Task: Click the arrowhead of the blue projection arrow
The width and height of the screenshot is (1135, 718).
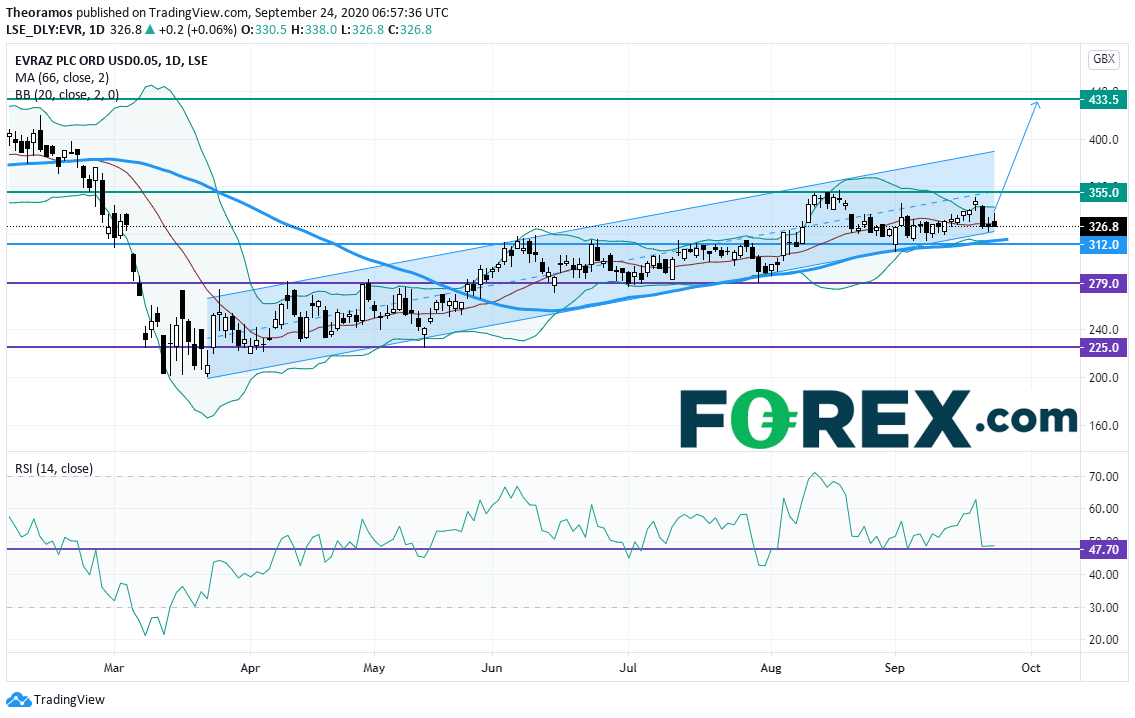Action: [x=1037, y=105]
